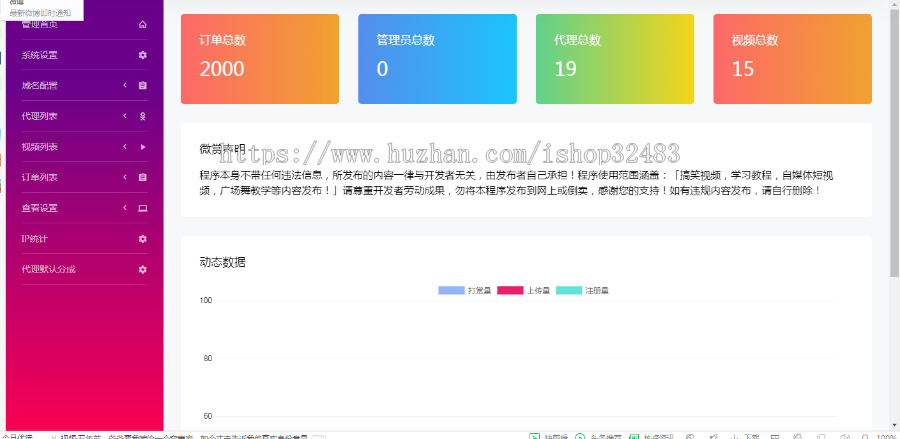900x439 pixels.
Task: Click the 80 y-axis label
Action: 208,359
